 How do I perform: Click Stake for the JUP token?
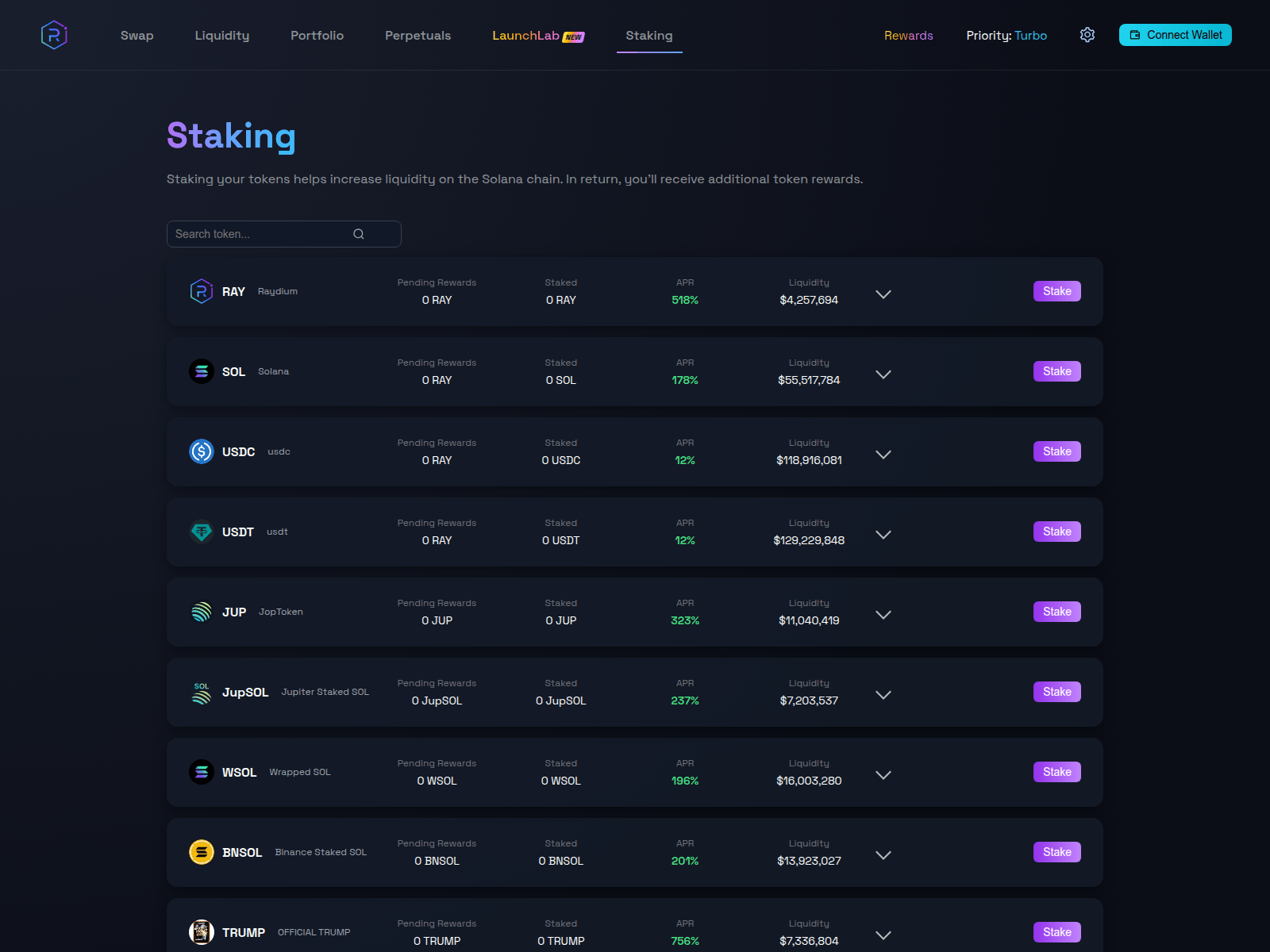[x=1056, y=612]
